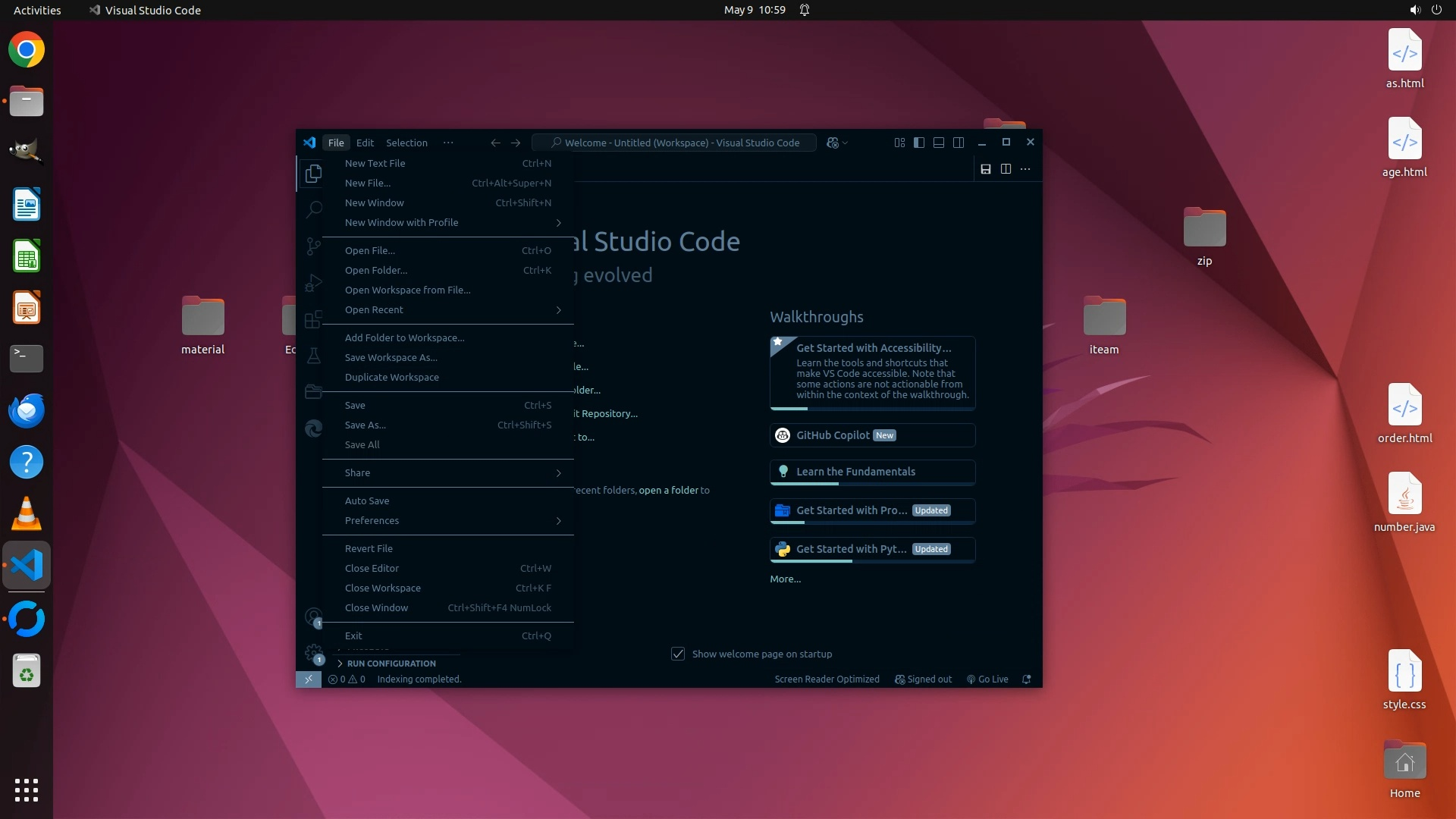1456x819 pixels.
Task: Toggle primary sidebar layout icon
Action: coord(919,143)
